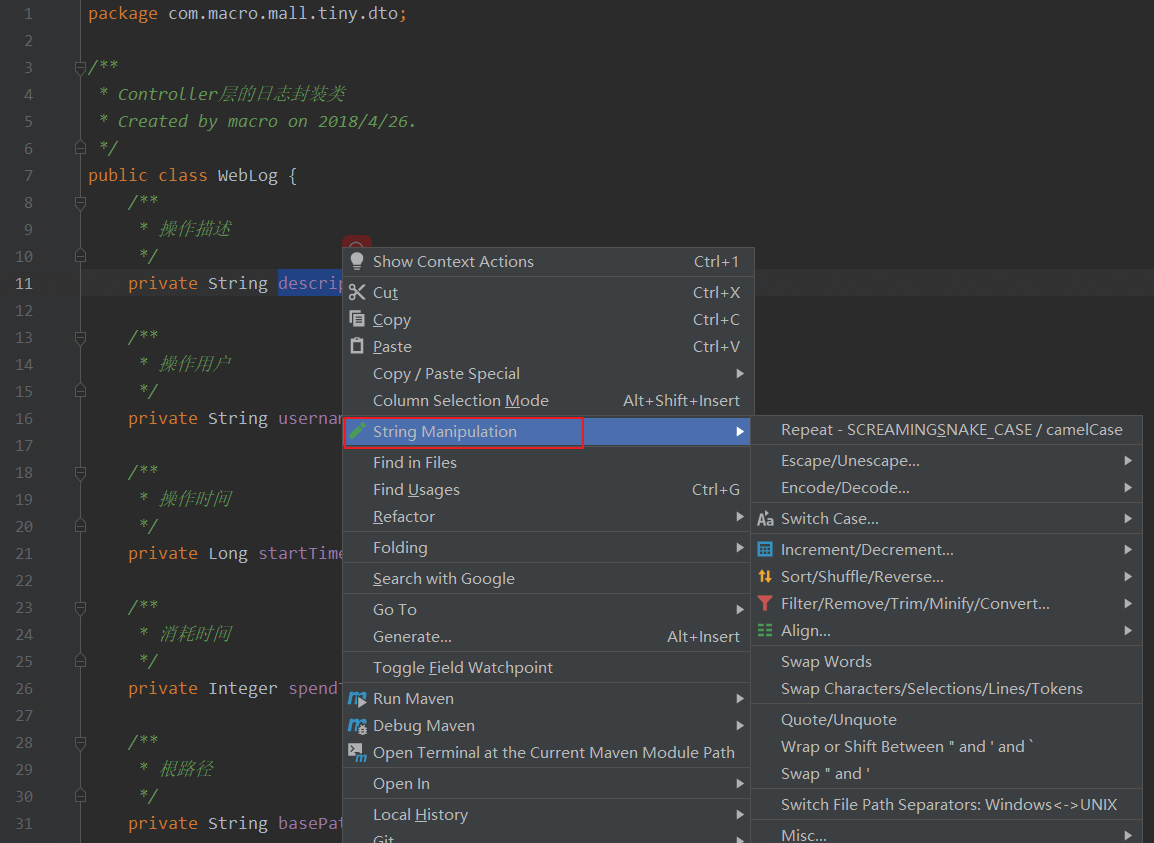Open the String Manipulation menu item
Viewport: 1154px width, 843px height.
click(548, 431)
